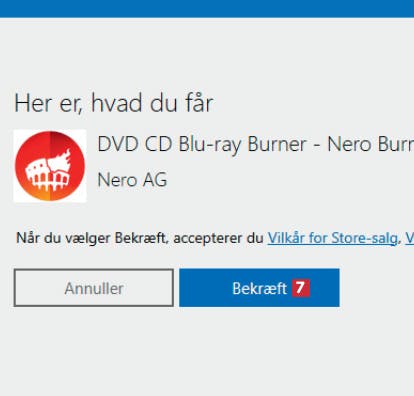Click the Nero AG publisher name
Screen dimensions: 414x396
(132, 180)
